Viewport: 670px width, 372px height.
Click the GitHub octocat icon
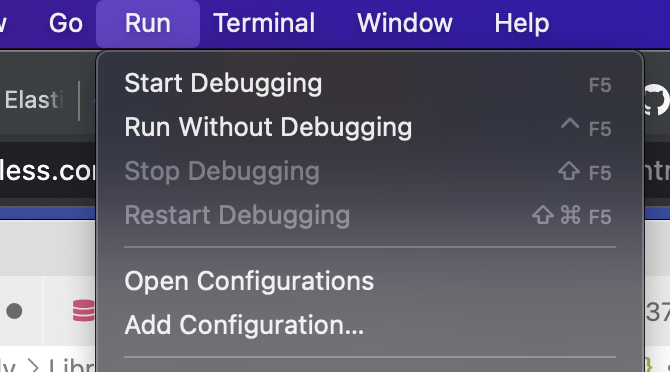(657, 100)
